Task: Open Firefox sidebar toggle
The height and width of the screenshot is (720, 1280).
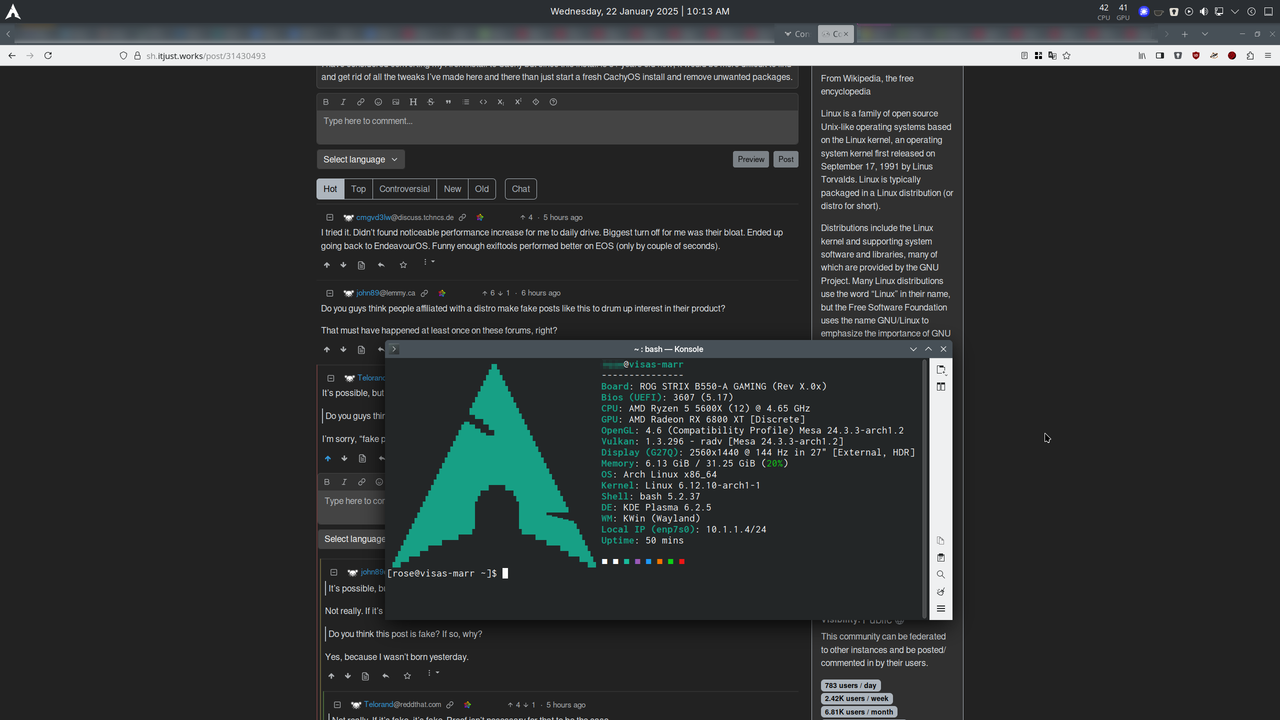Action: click(1160, 56)
